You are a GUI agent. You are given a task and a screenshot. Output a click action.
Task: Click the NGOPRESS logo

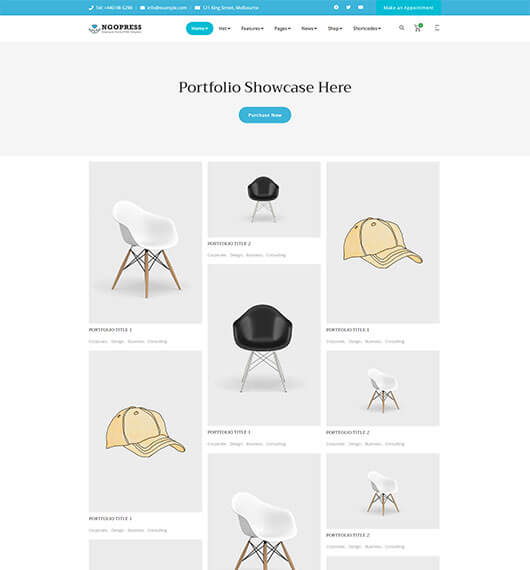[x=115, y=28]
